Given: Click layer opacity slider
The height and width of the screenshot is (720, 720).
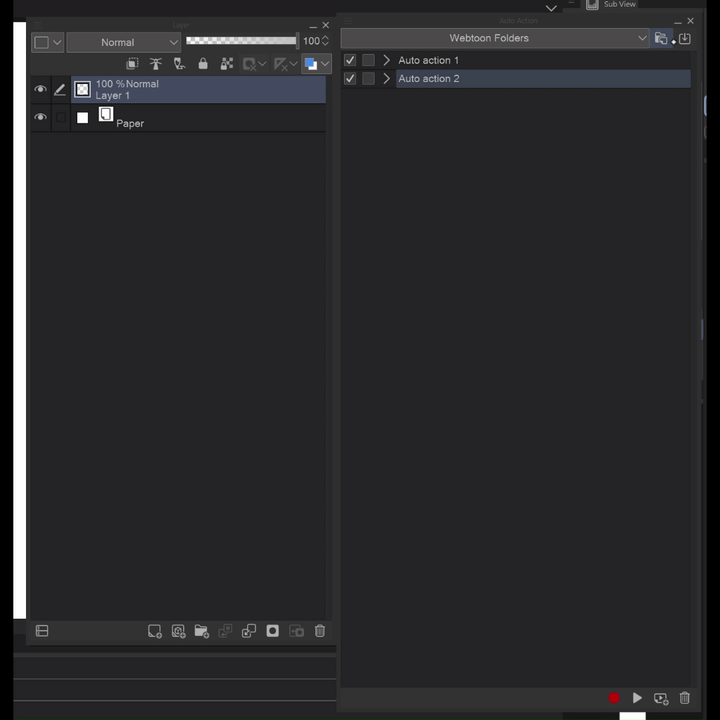Looking at the screenshot, I should click(242, 41).
